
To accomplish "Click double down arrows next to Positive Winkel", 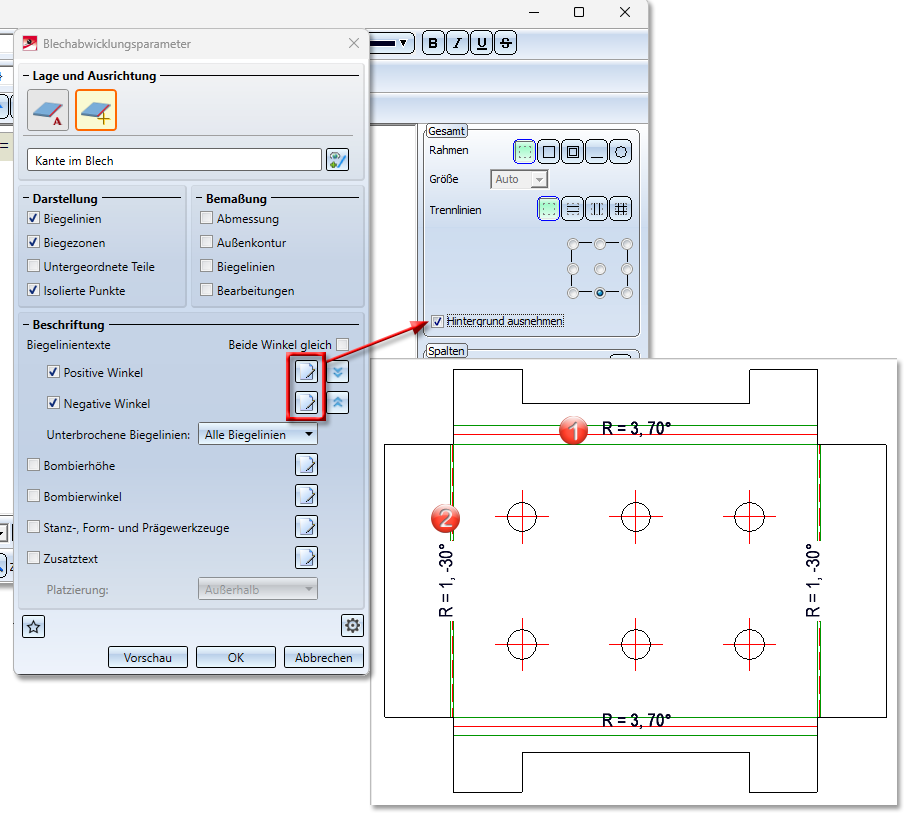I will 338,371.
